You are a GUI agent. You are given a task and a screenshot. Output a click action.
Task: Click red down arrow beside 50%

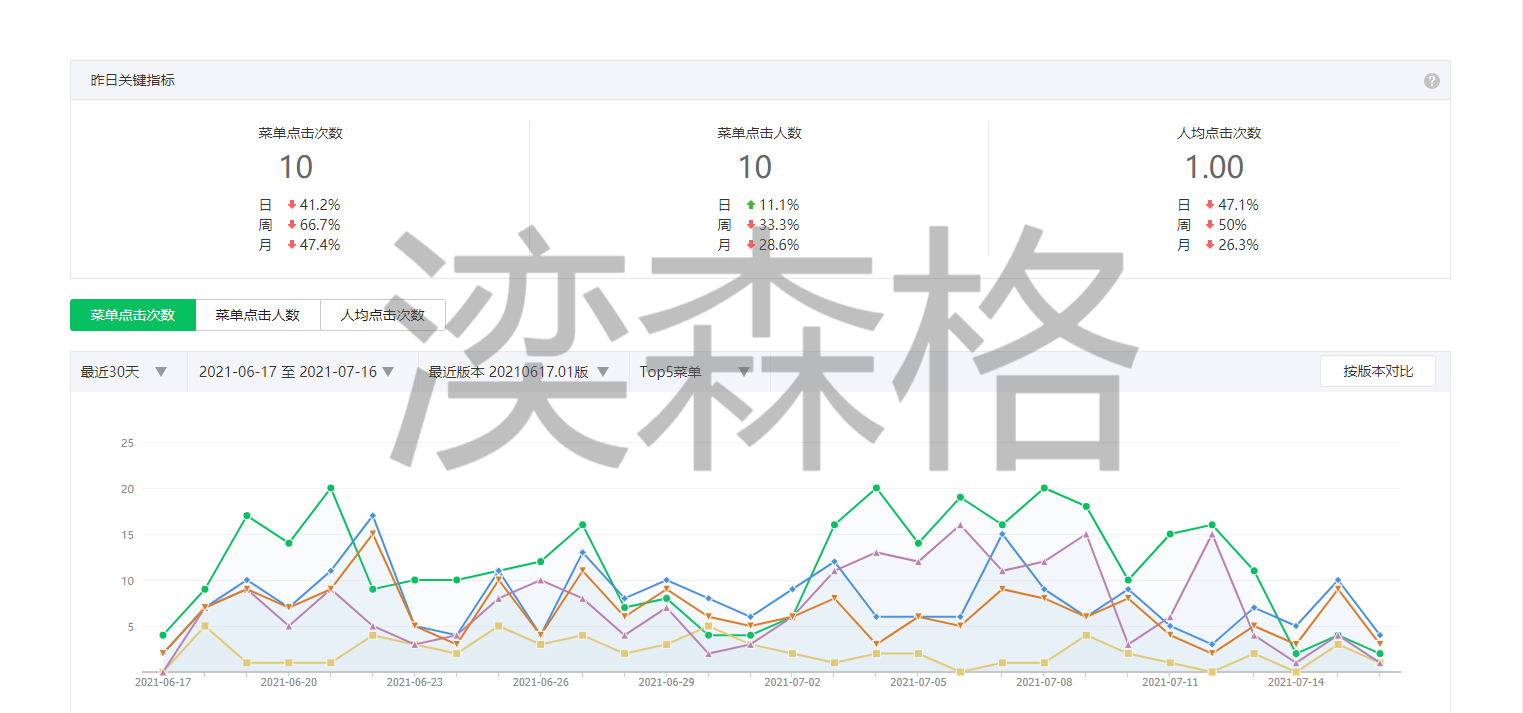click(1210, 225)
